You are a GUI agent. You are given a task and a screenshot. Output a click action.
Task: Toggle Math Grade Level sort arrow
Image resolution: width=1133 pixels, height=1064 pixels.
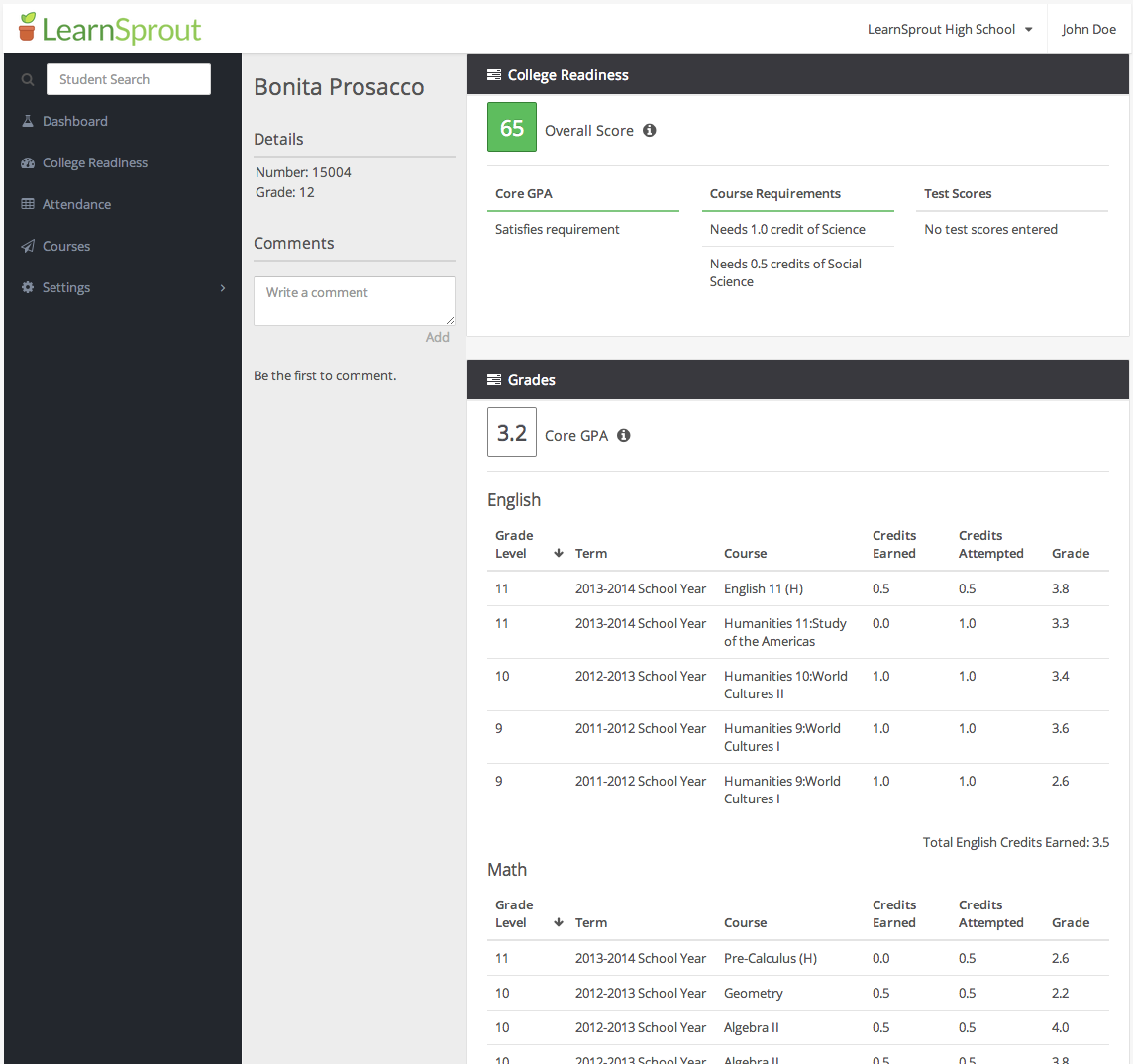(x=559, y=922)
